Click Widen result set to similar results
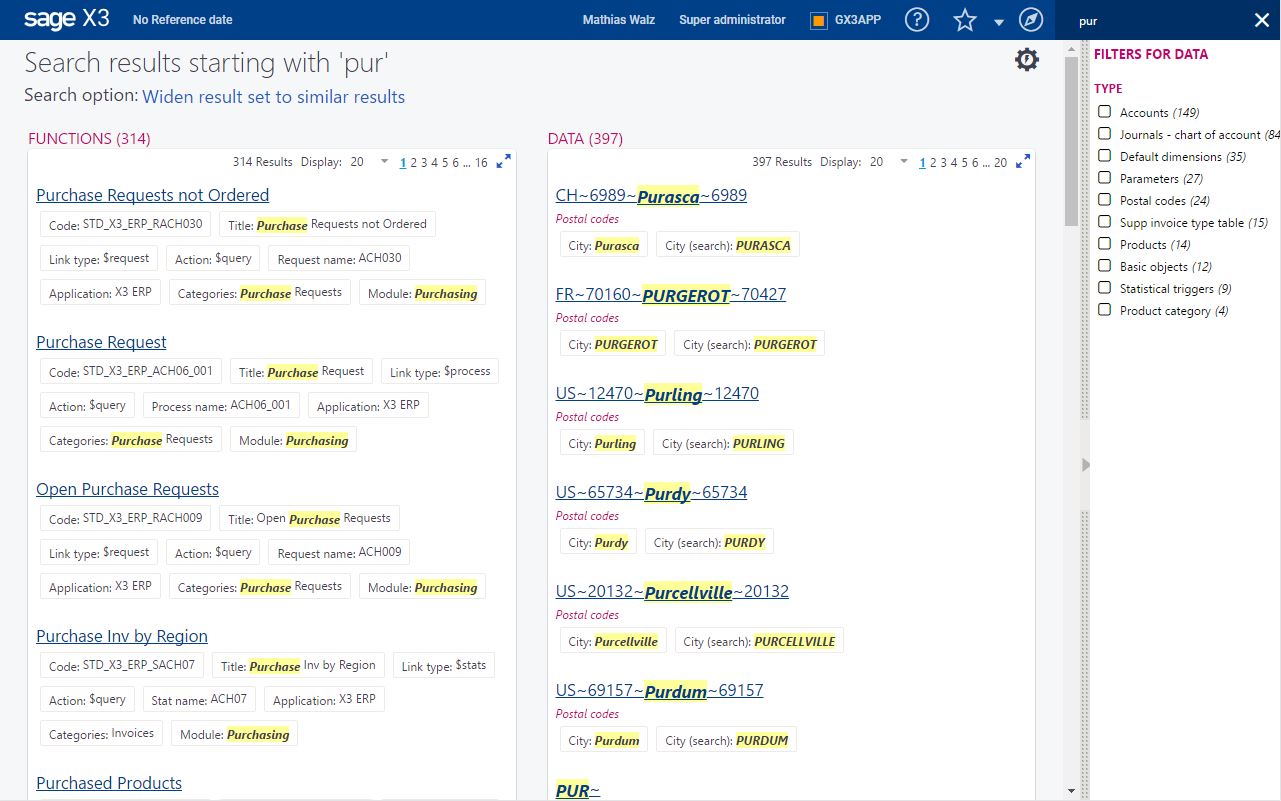The image size is (1281, 801). pos(273,97)
